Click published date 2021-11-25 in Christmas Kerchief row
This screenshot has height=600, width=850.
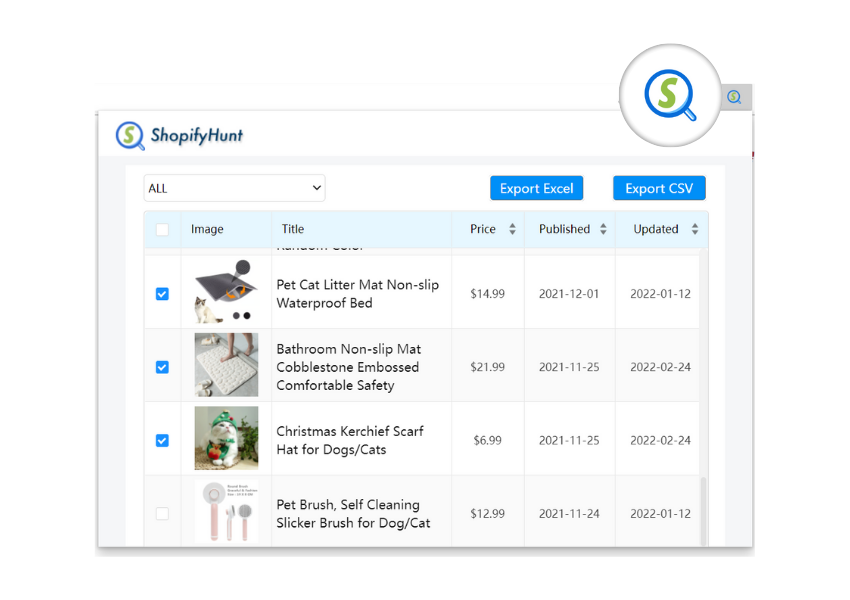click(569, 440)
